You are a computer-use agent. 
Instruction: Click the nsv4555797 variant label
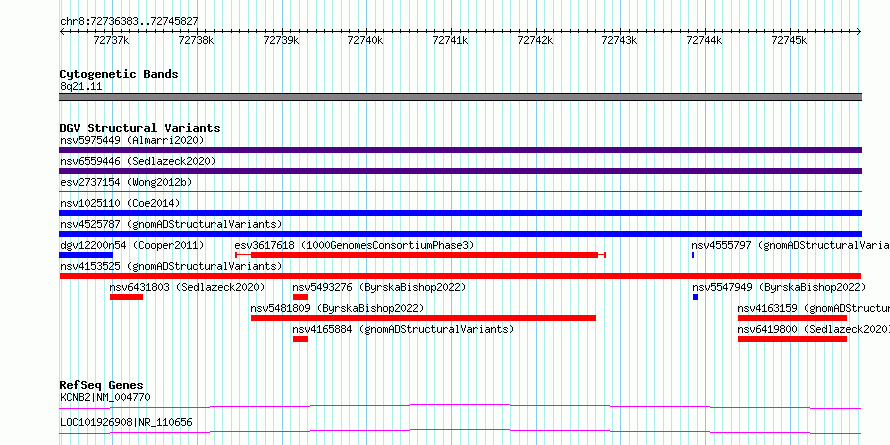(x=790, y=245)
